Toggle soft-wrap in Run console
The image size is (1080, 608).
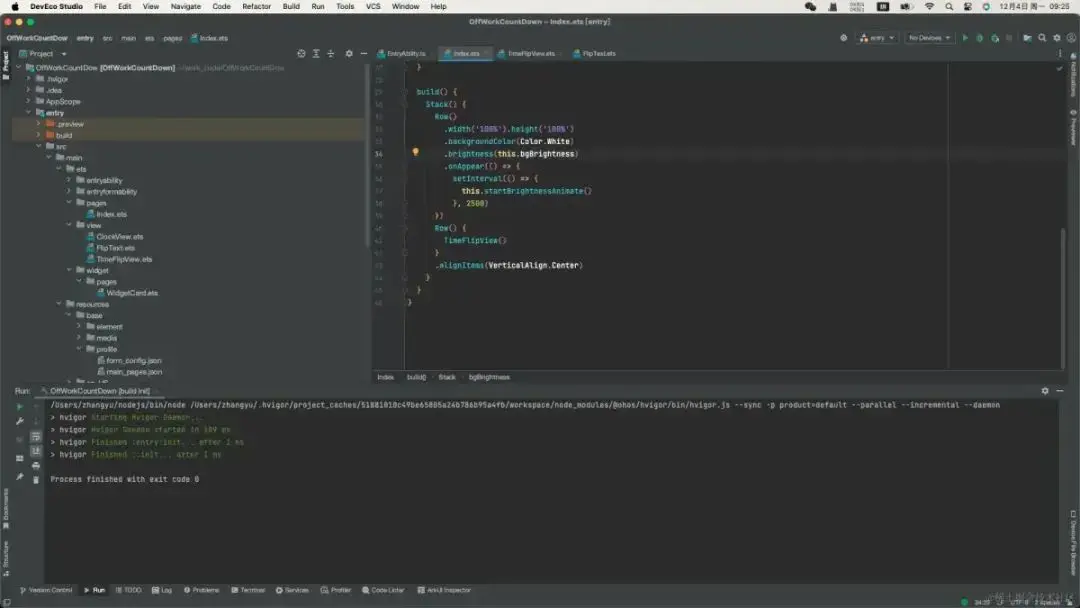click(x=36, y=437)
